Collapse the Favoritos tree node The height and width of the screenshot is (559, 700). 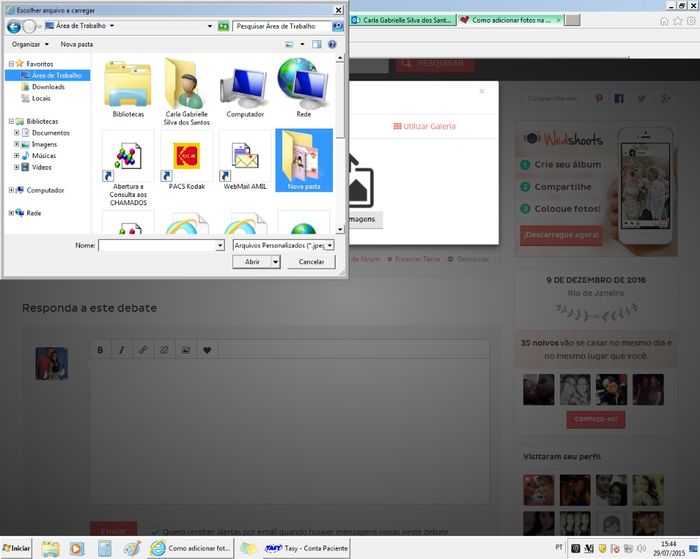point(11,64)
